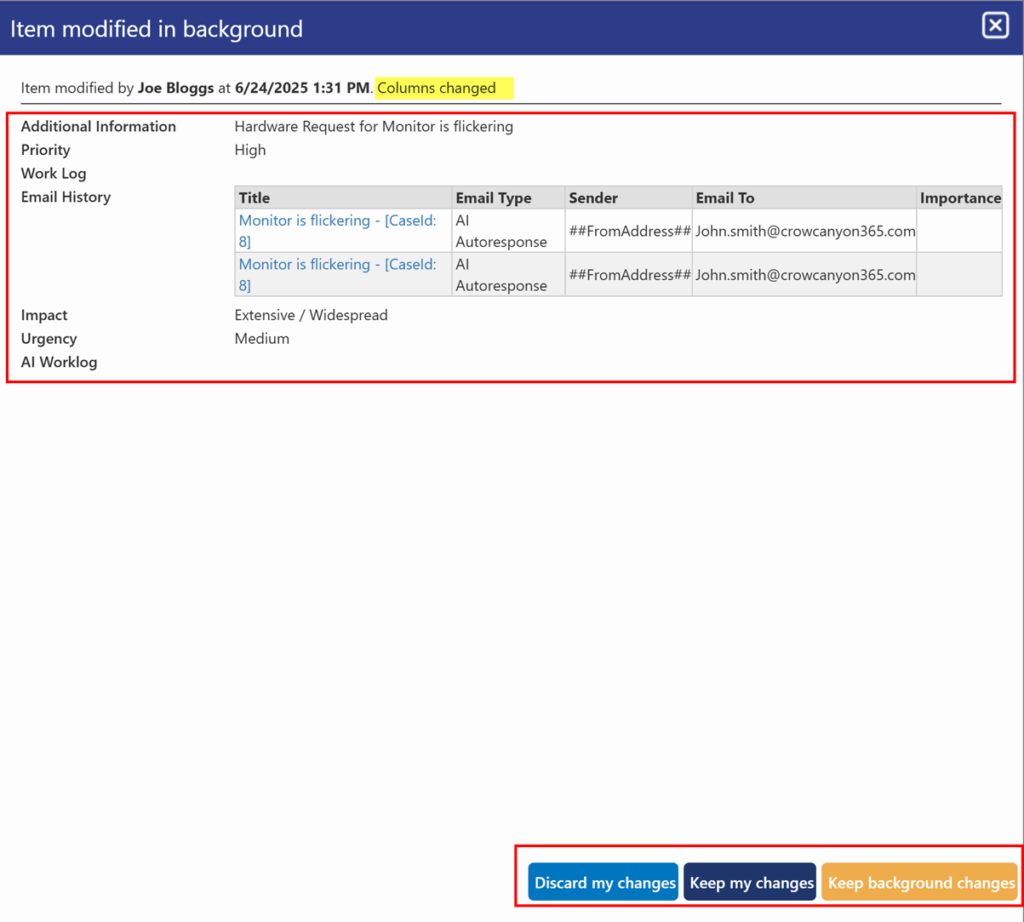Close the Item modified in background dialog
This screenshot has height=922, width=1024.
(x=995, y=26)
